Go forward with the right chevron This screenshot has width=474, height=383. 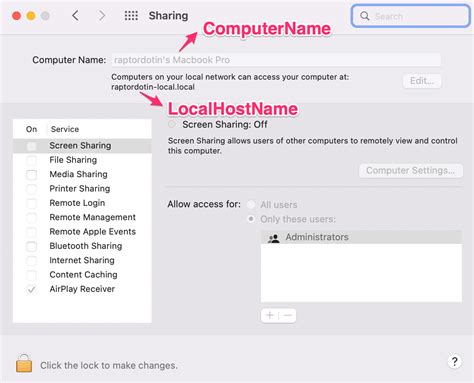coord(102,15)
